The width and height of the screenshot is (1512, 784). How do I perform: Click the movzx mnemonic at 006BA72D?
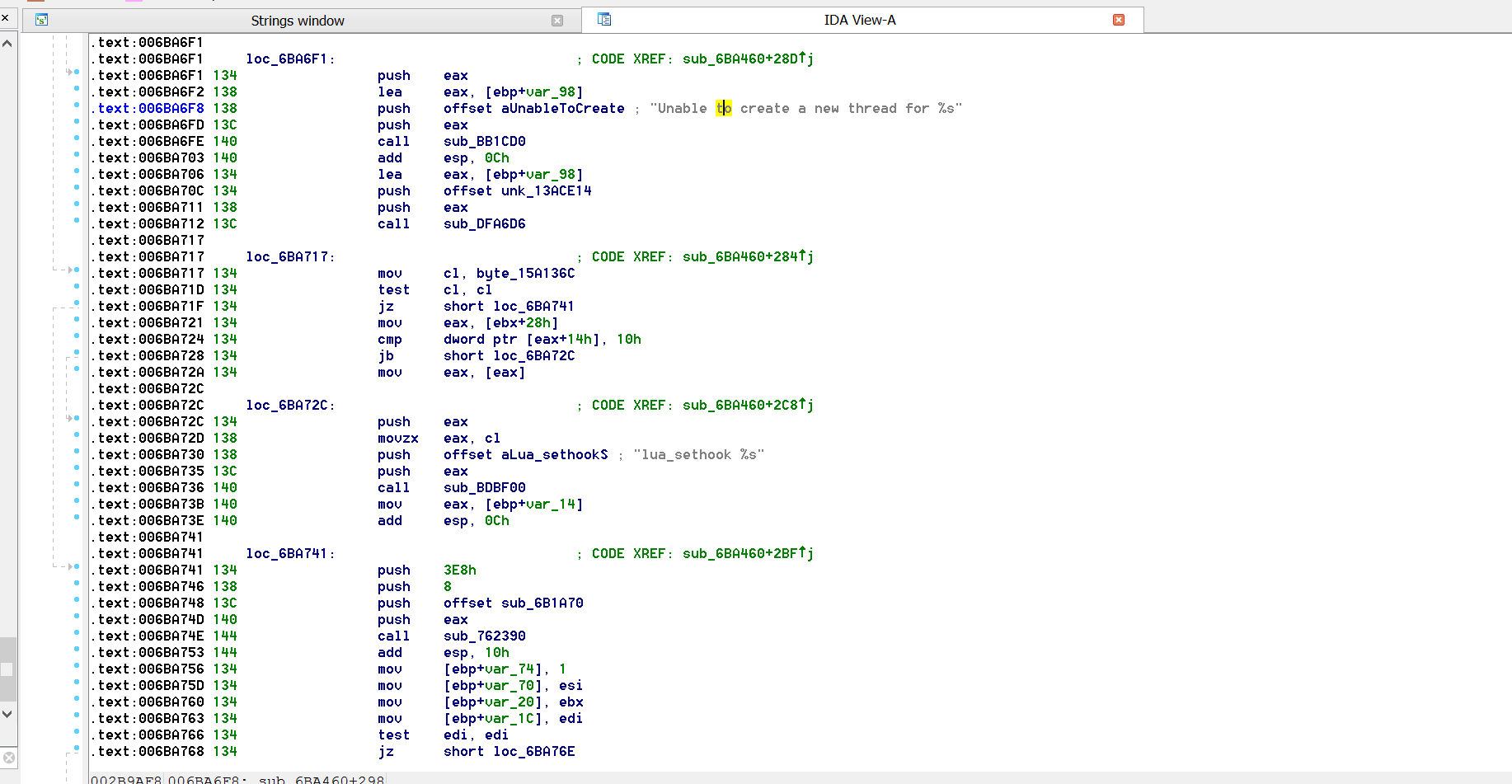[x=398, y=439]
